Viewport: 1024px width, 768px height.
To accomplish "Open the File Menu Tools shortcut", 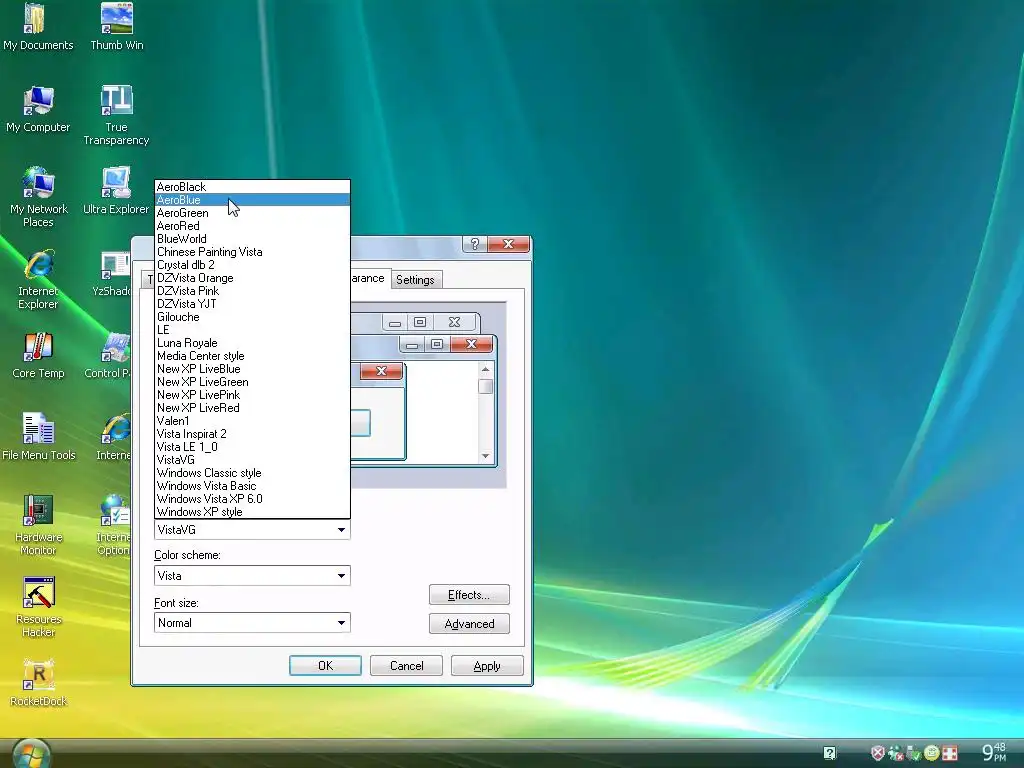I will tap(39, 437).
